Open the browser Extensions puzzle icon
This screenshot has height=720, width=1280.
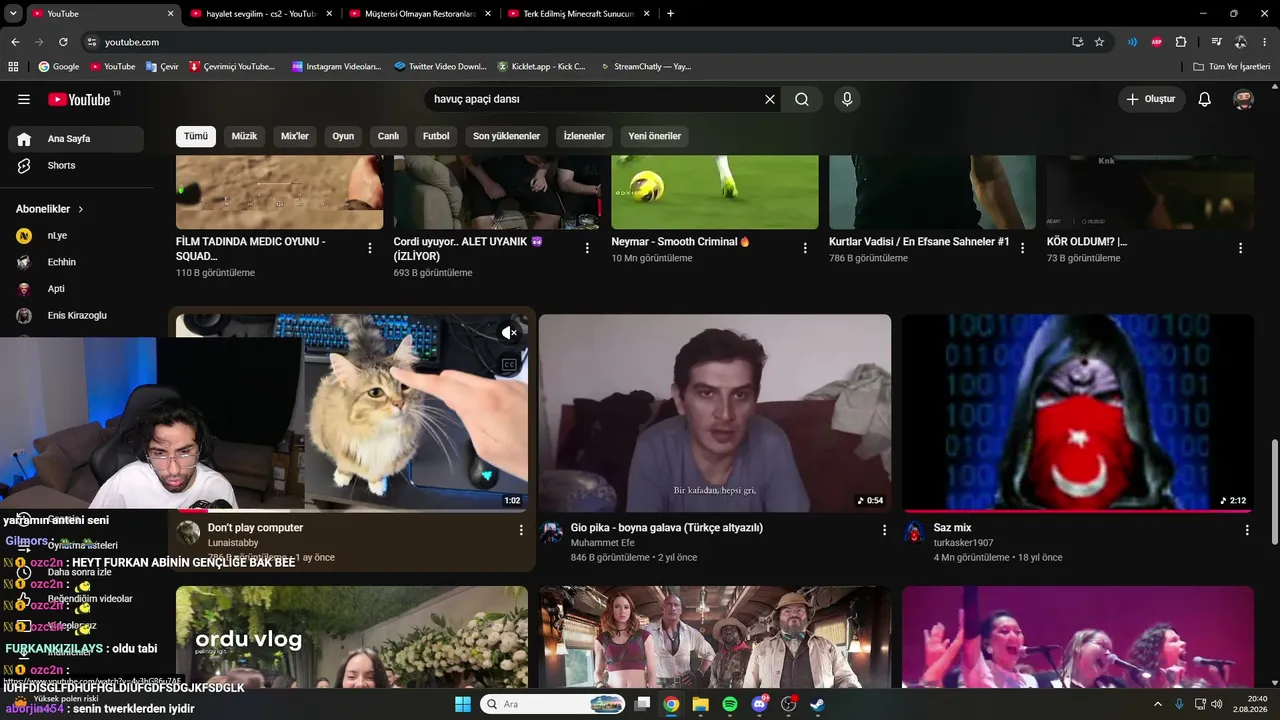1181,42
